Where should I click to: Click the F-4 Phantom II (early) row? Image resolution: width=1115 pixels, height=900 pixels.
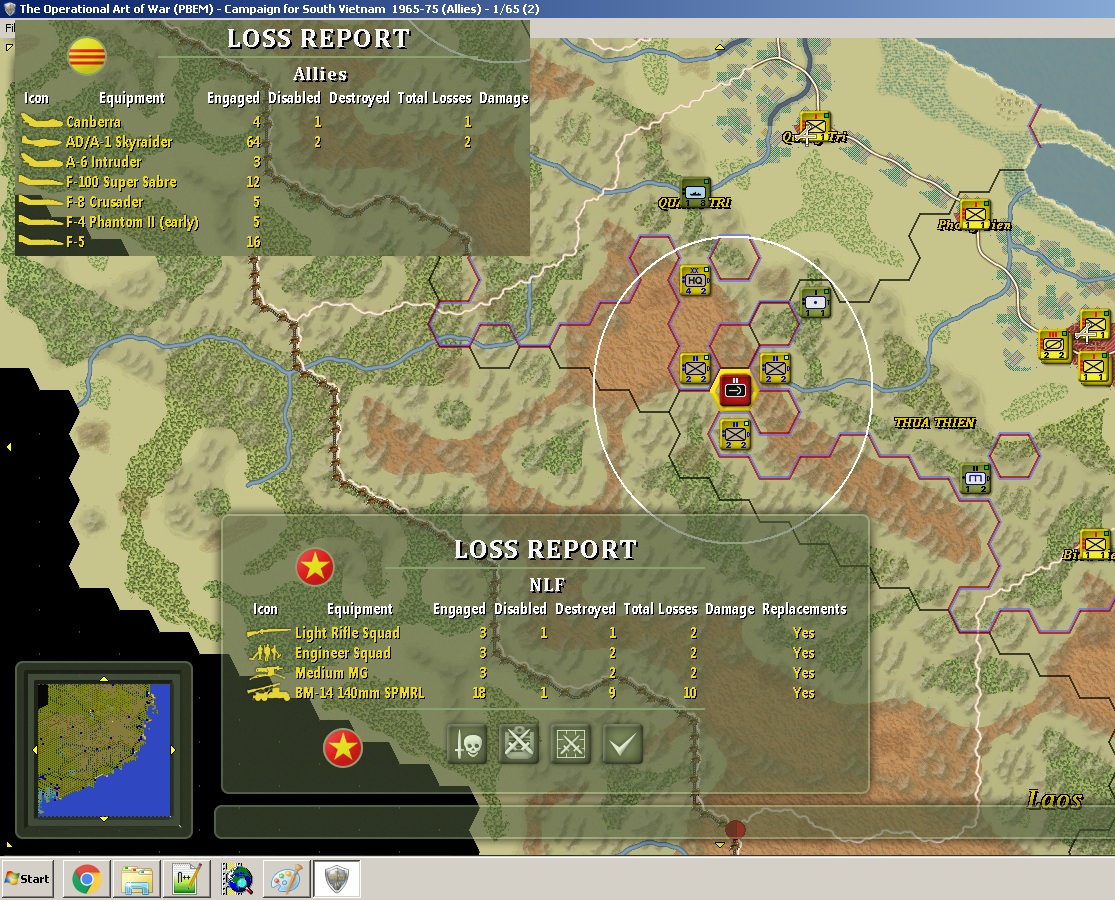pos(272,222)
